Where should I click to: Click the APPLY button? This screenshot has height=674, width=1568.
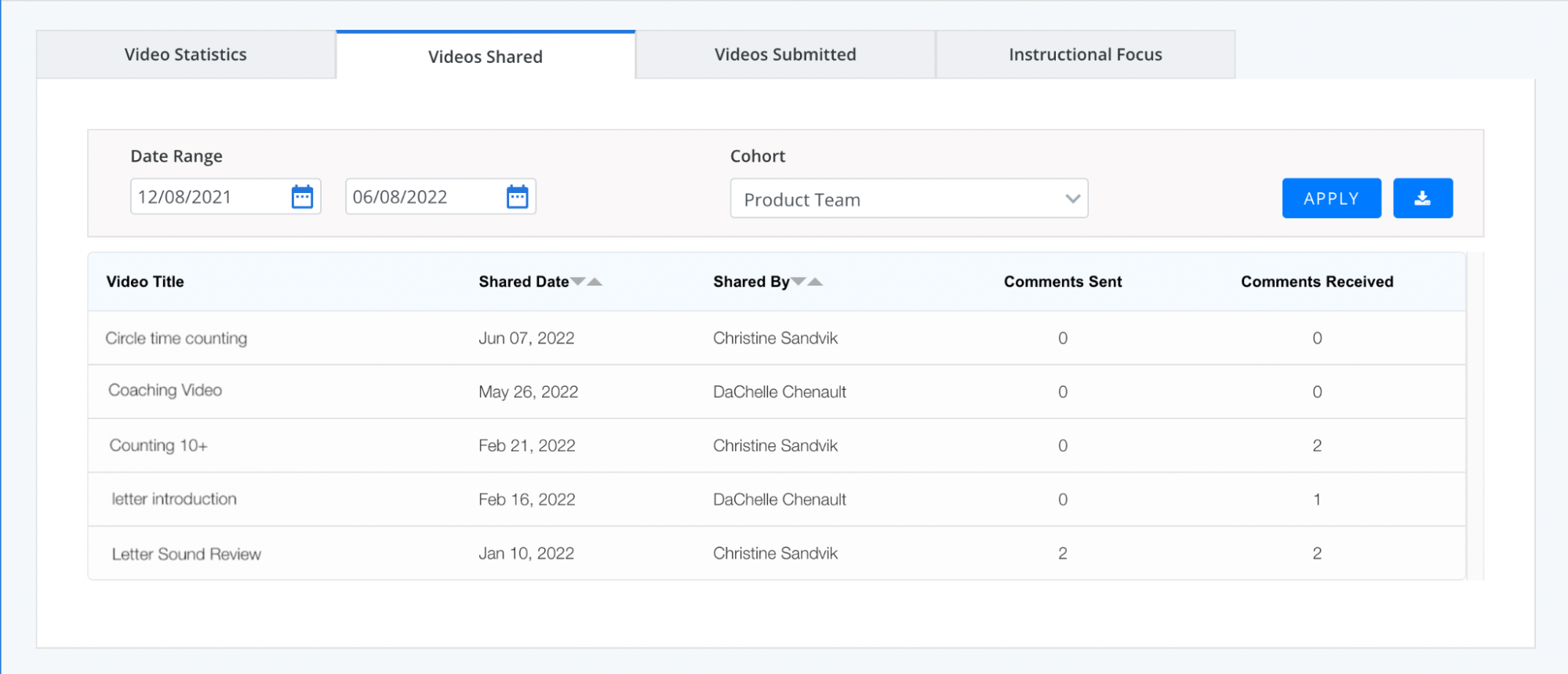pyautogui.click(x=1331, y=199)
